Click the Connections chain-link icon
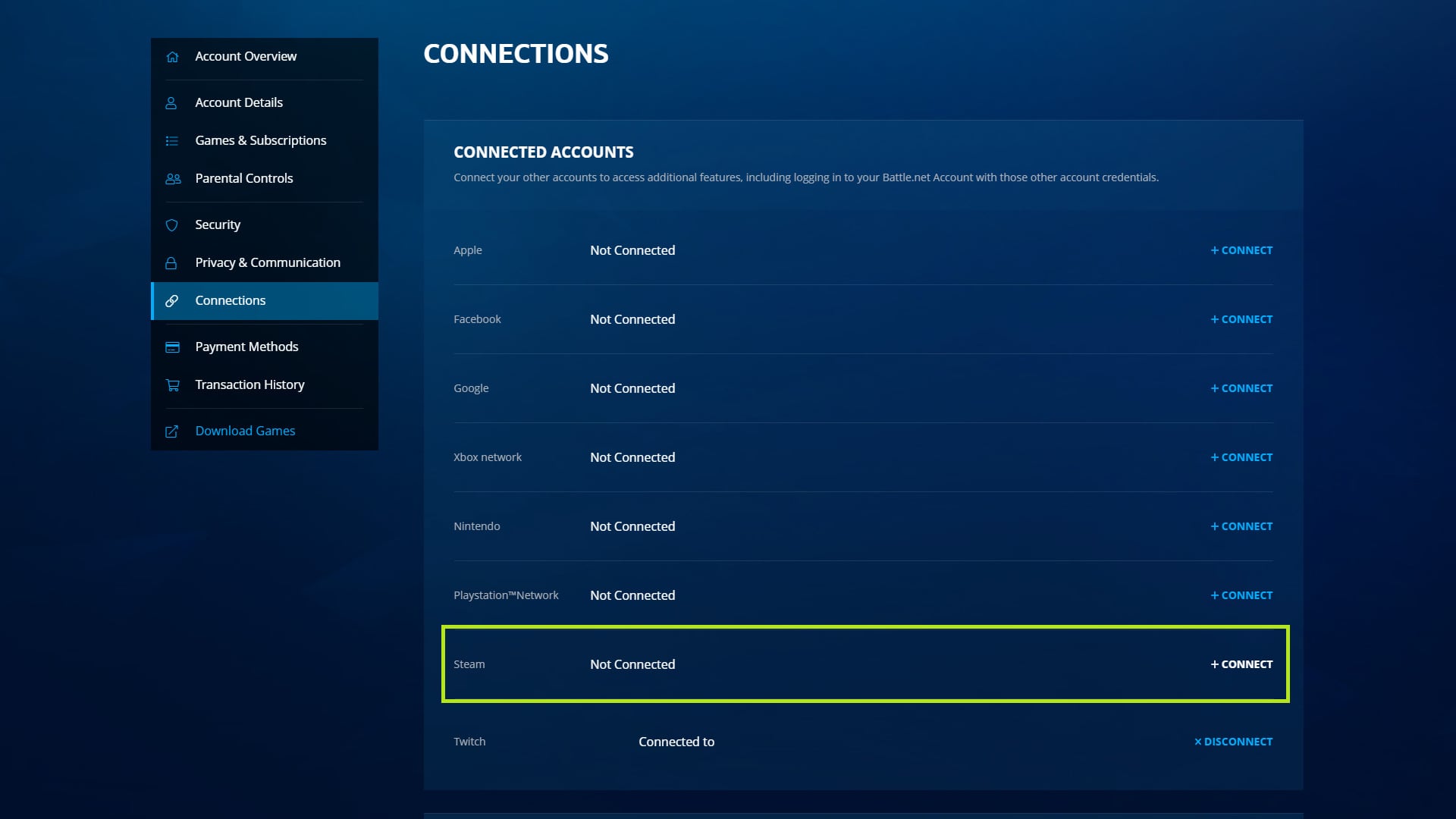 pyautogui.click(x=172, y=300)
